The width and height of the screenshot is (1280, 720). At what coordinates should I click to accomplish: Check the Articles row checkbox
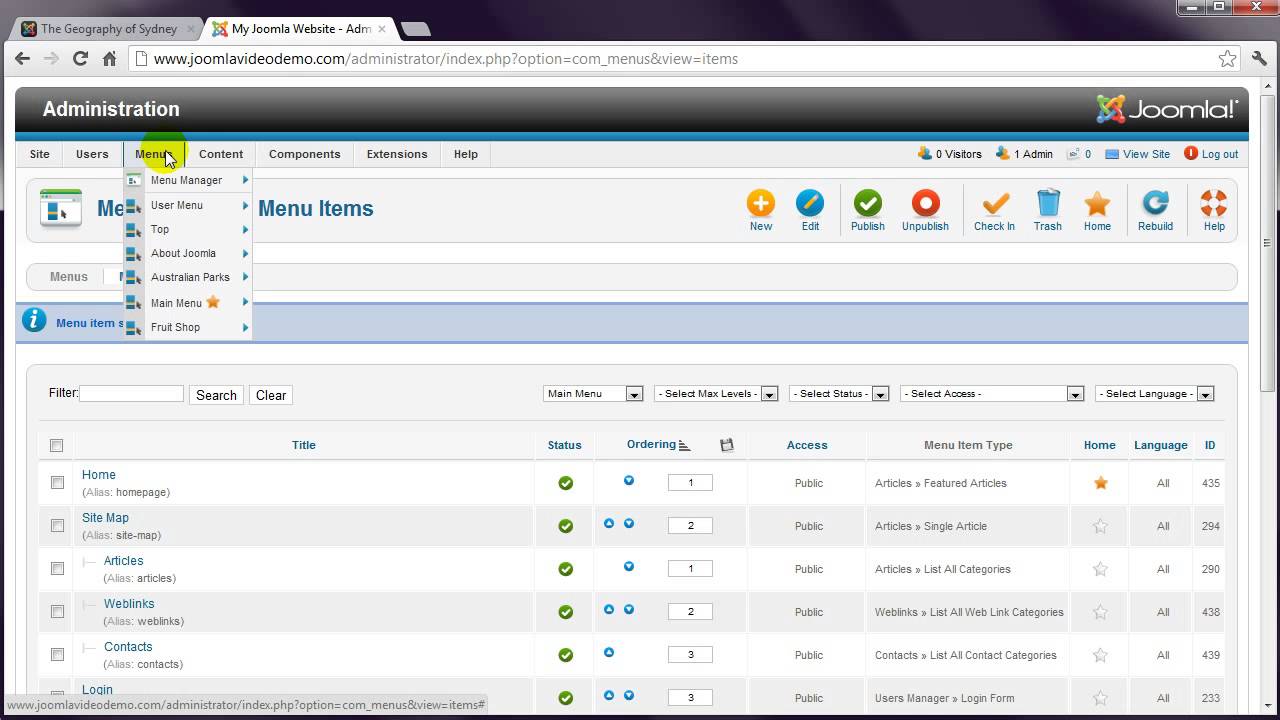point(57,568)
